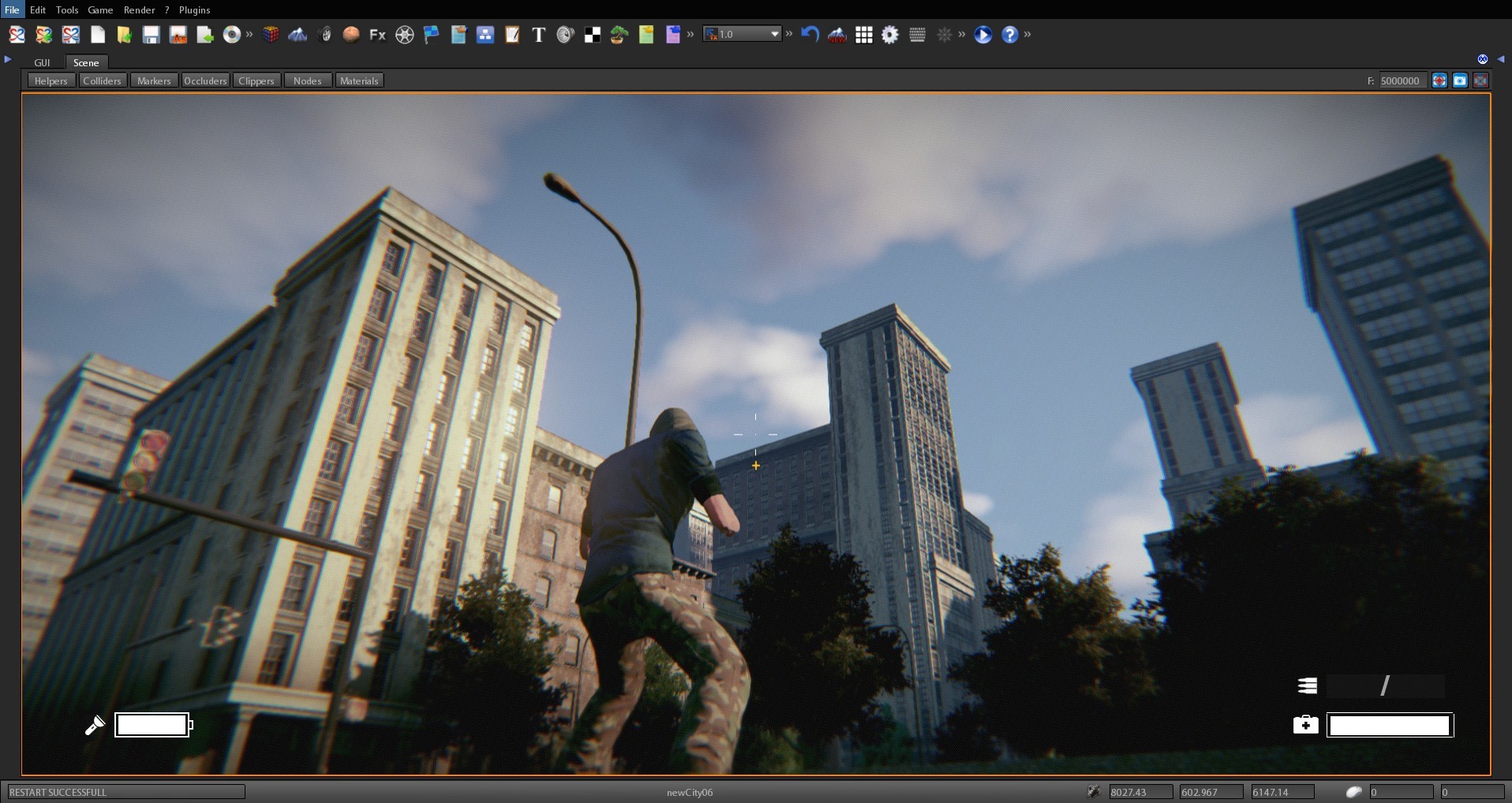Toggle the Colliders display filter
1512x803 pixels.
click(x=102, y=80)
